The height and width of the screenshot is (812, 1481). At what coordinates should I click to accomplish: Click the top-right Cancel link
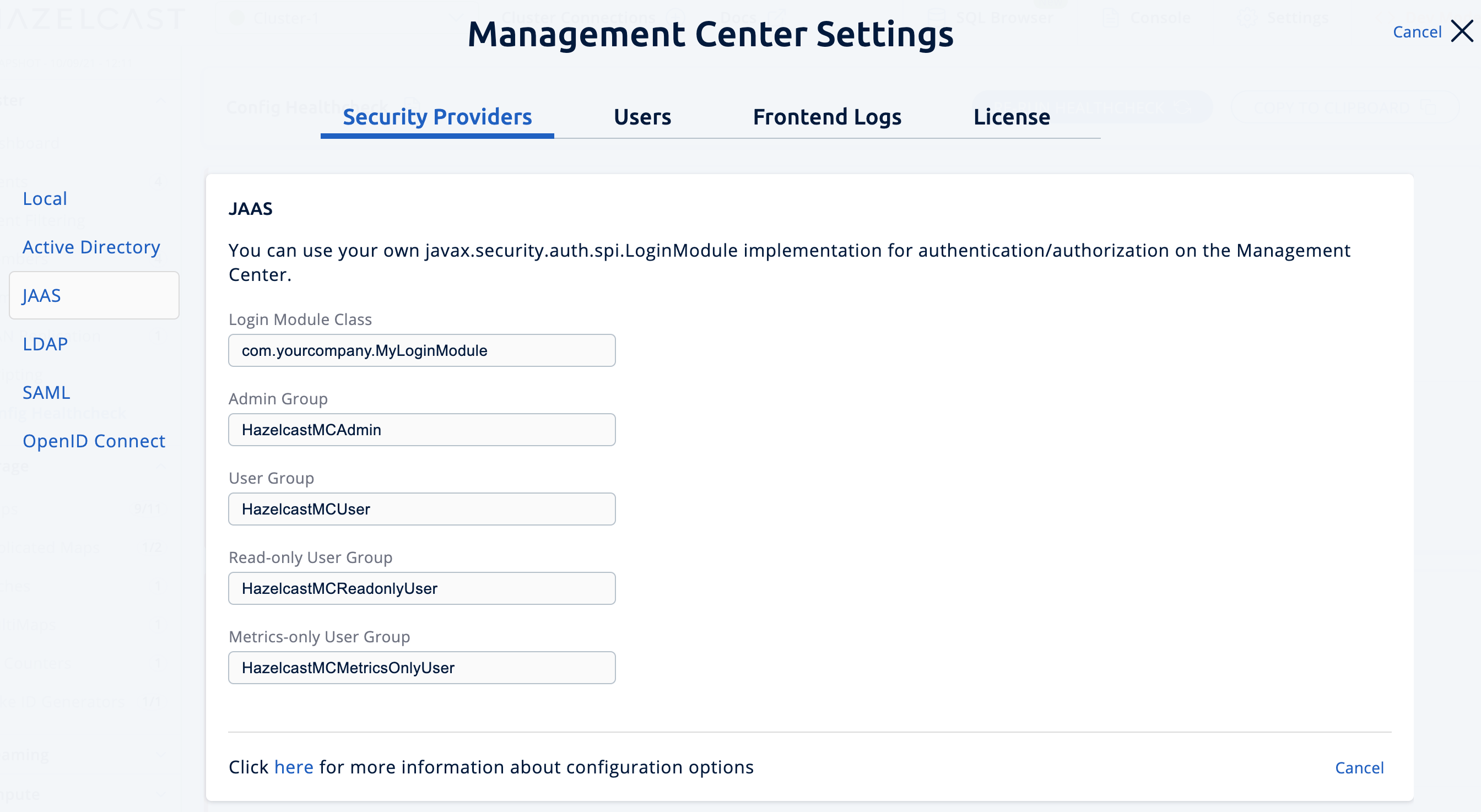coord(1416,32)
